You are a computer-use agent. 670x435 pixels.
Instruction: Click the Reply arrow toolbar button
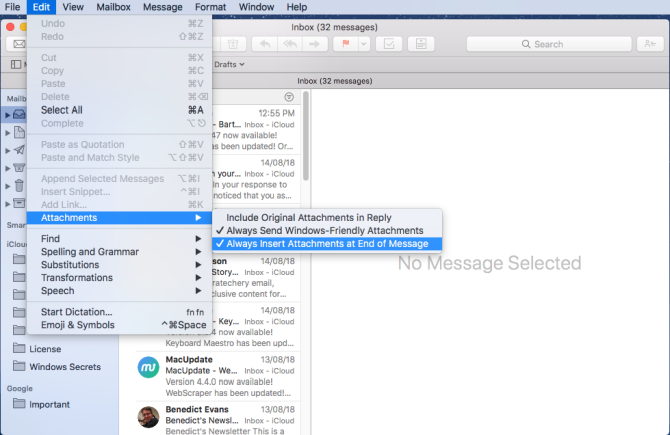coord(265,44)
